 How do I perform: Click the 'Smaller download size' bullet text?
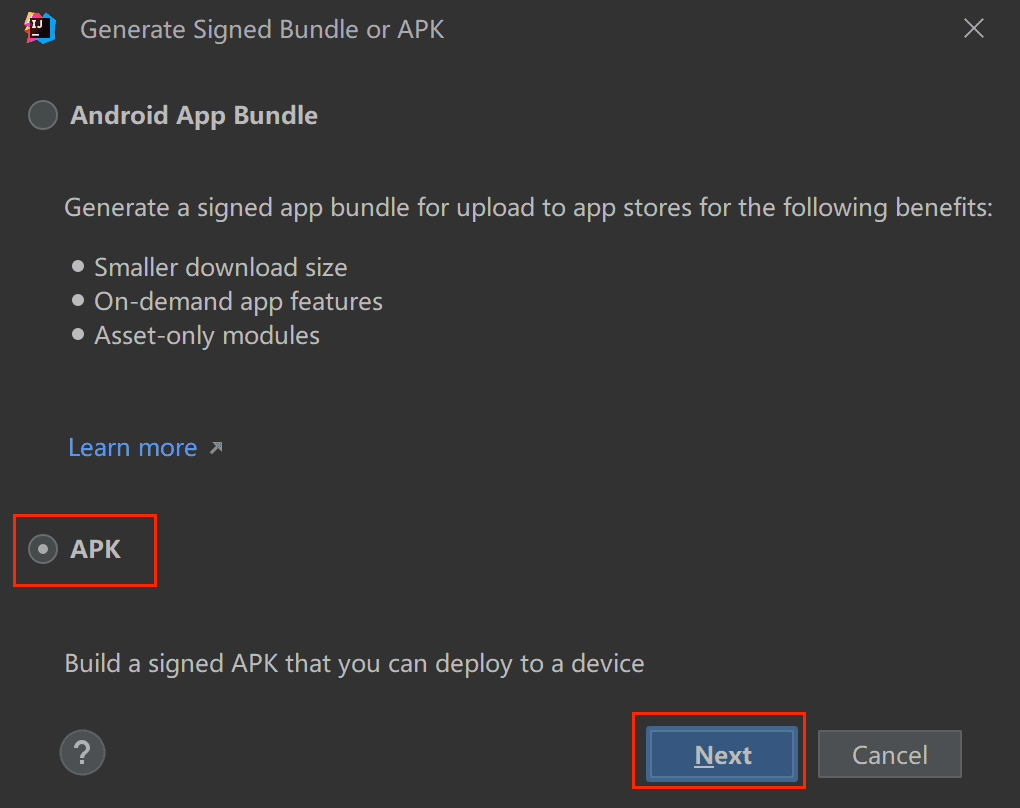click(221, 267)
